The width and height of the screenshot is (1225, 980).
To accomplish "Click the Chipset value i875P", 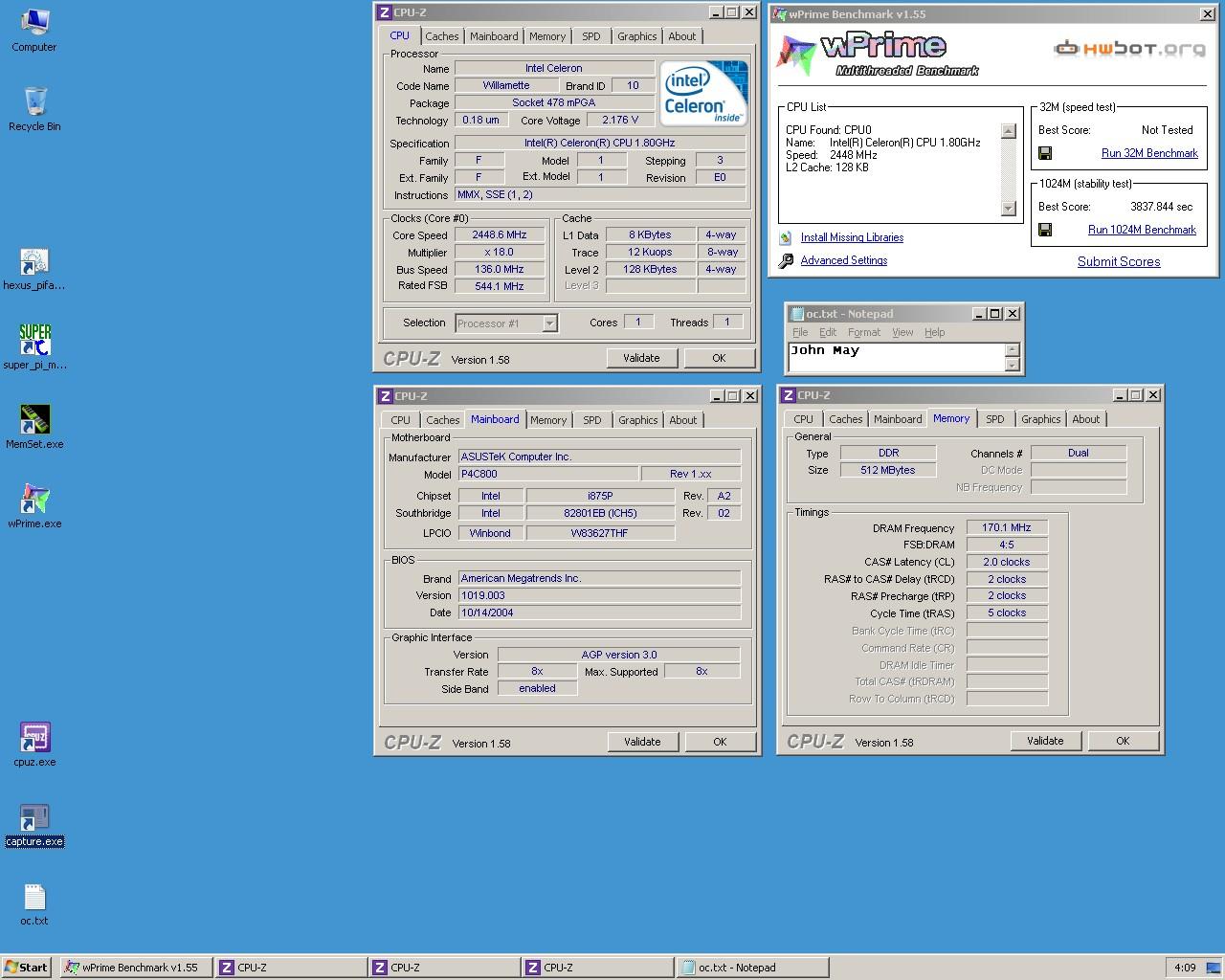I will coord(600,496).
